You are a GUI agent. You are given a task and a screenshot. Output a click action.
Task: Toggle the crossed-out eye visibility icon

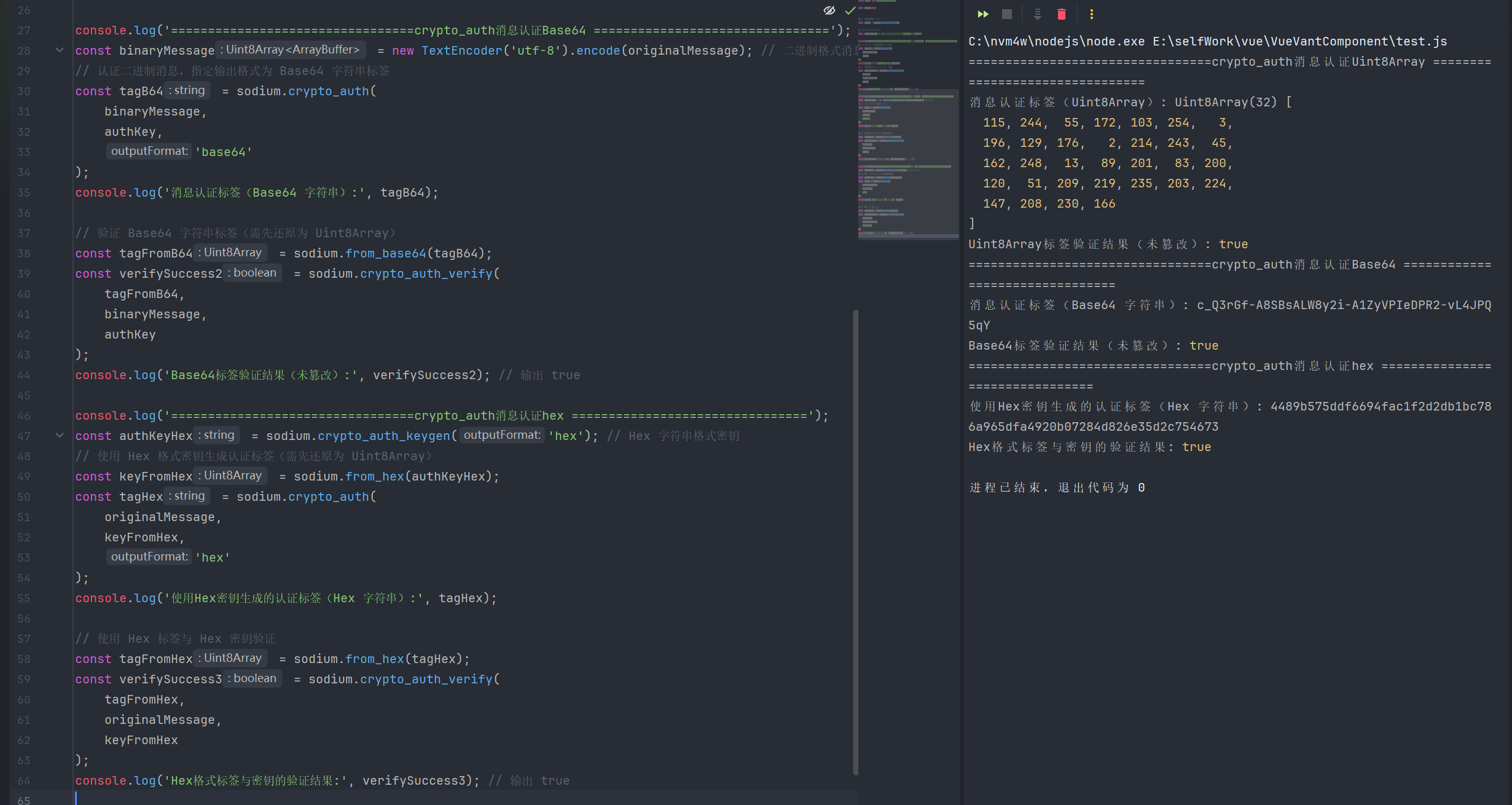pos(829,10)
